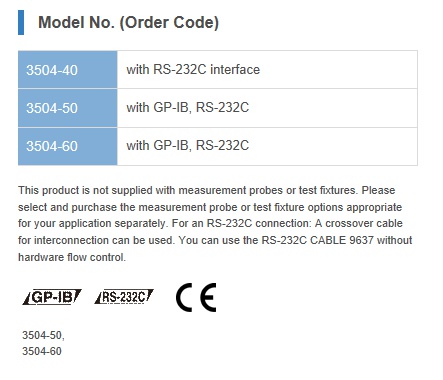Viewport: 443px width, 380px height.
Task: Click 'For an RS-232C connection' phrase
Action: 242,223
